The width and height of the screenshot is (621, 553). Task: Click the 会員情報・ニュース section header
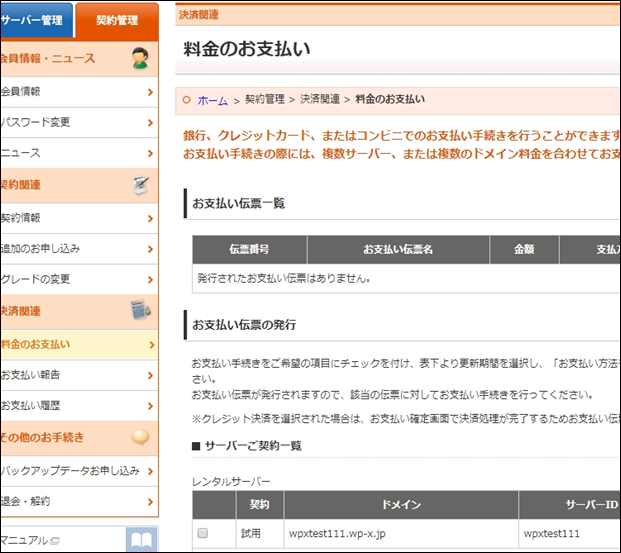(79, 59)
